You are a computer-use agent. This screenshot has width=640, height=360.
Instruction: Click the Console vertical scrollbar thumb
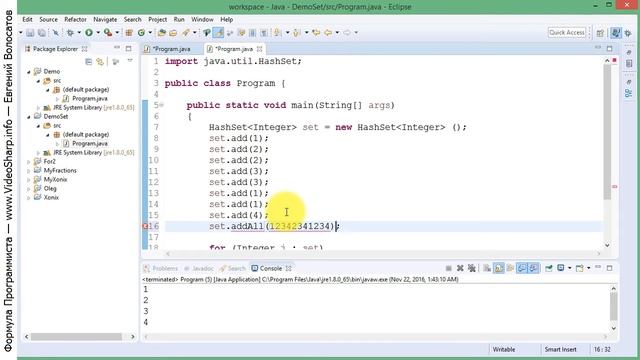[613, 307]
